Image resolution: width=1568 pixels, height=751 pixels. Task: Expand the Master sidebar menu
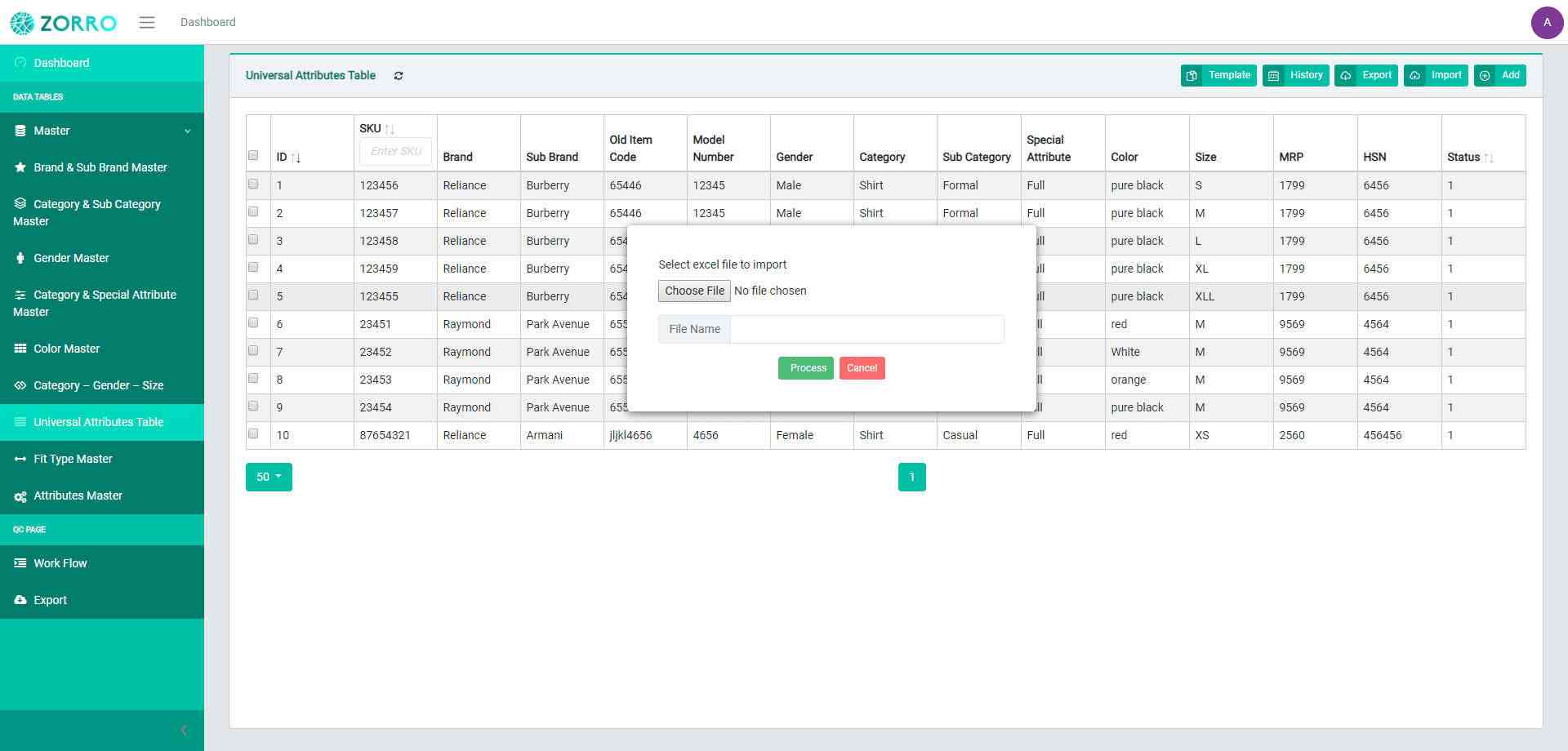102,131
